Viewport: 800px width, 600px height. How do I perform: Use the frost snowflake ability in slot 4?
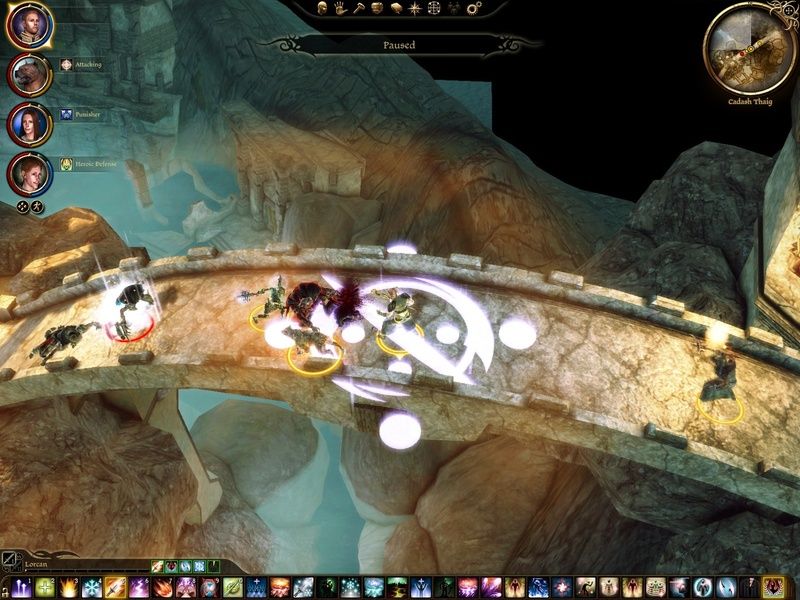click(92, 587)
